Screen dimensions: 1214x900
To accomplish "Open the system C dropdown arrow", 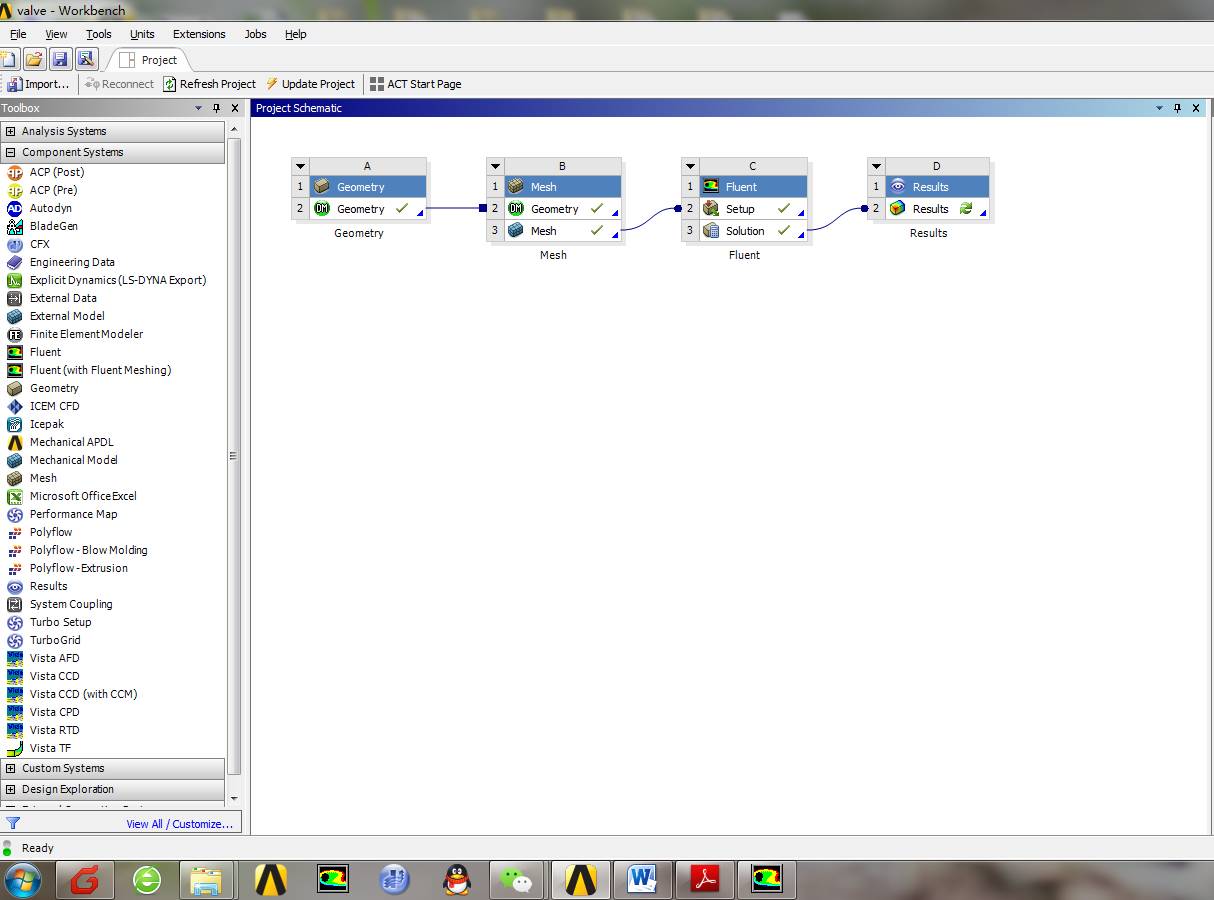I will tap(690, 166).
